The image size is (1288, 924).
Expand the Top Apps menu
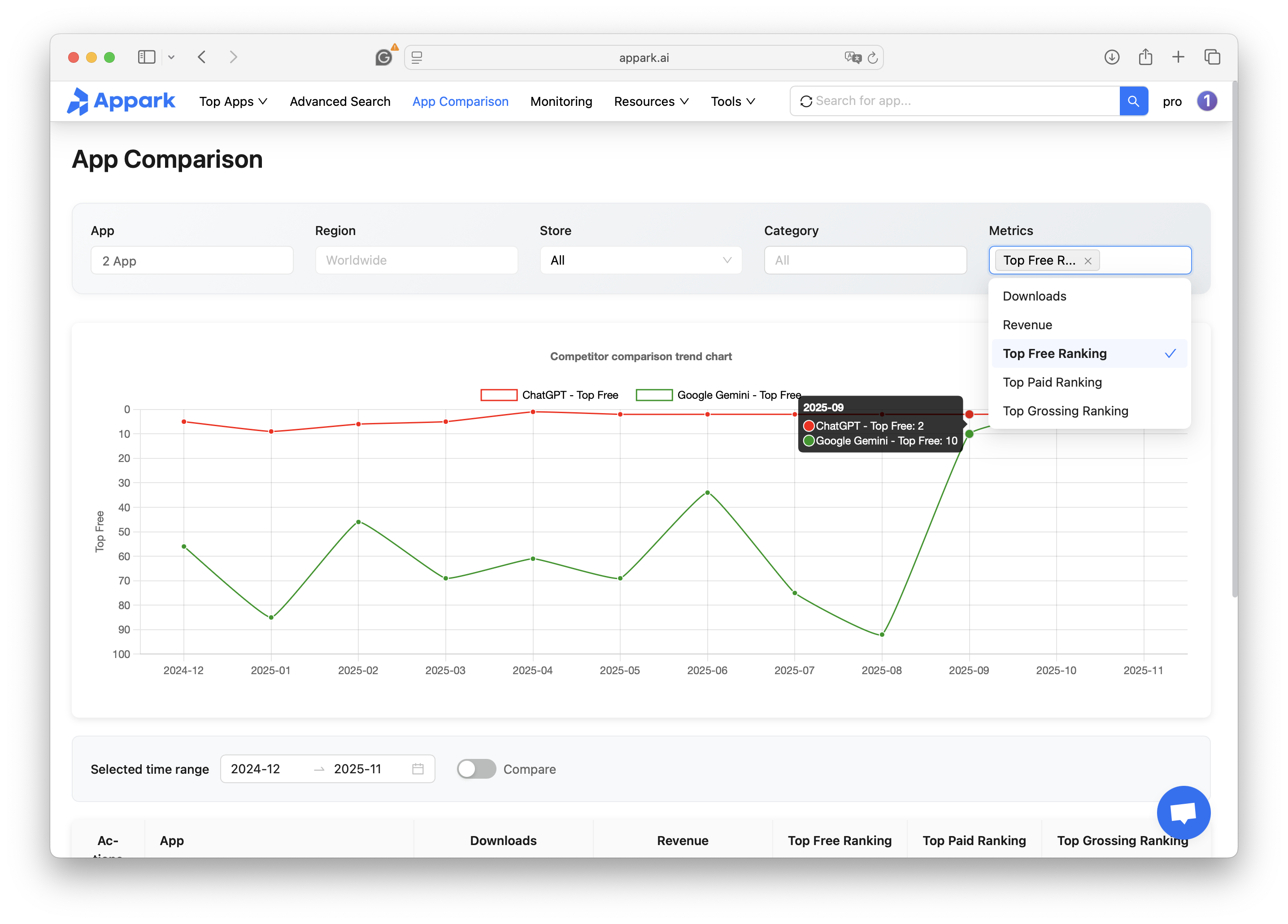click(233, 101)
